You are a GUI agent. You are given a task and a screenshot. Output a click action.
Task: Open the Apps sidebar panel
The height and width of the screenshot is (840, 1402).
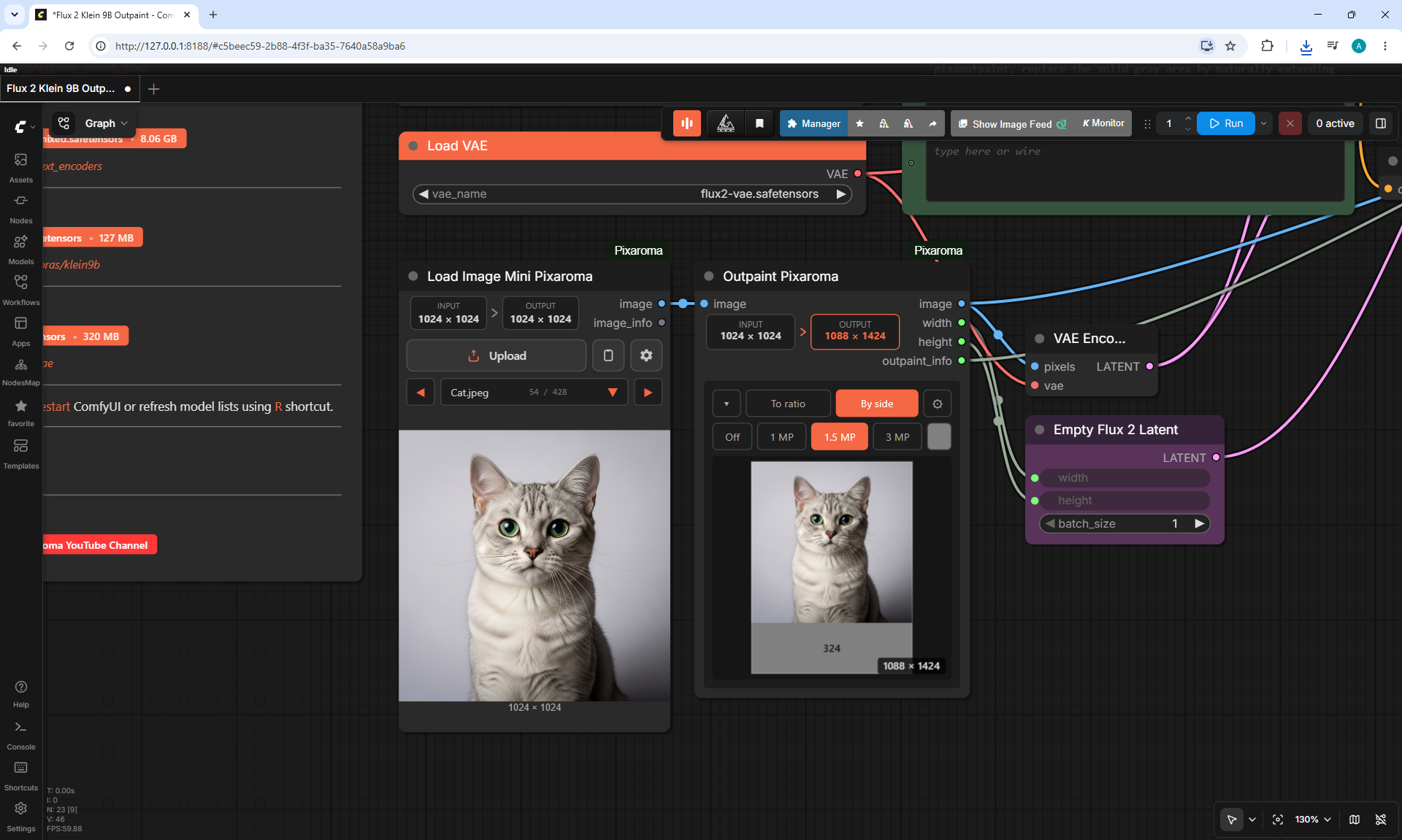(x=21, y=331)
